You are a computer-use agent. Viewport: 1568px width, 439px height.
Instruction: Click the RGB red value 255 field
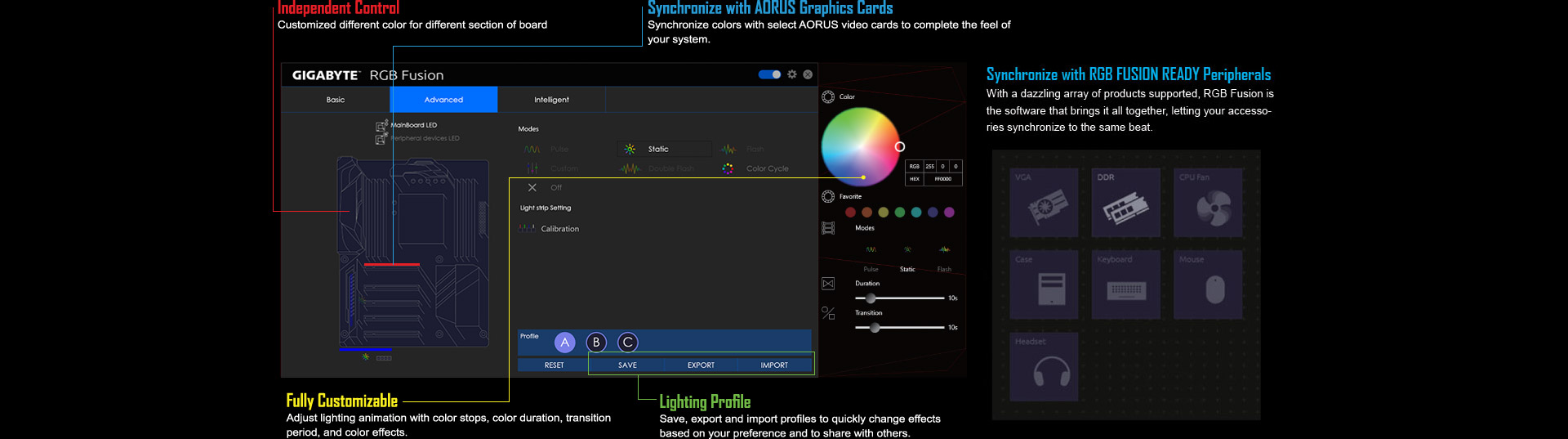930,166
